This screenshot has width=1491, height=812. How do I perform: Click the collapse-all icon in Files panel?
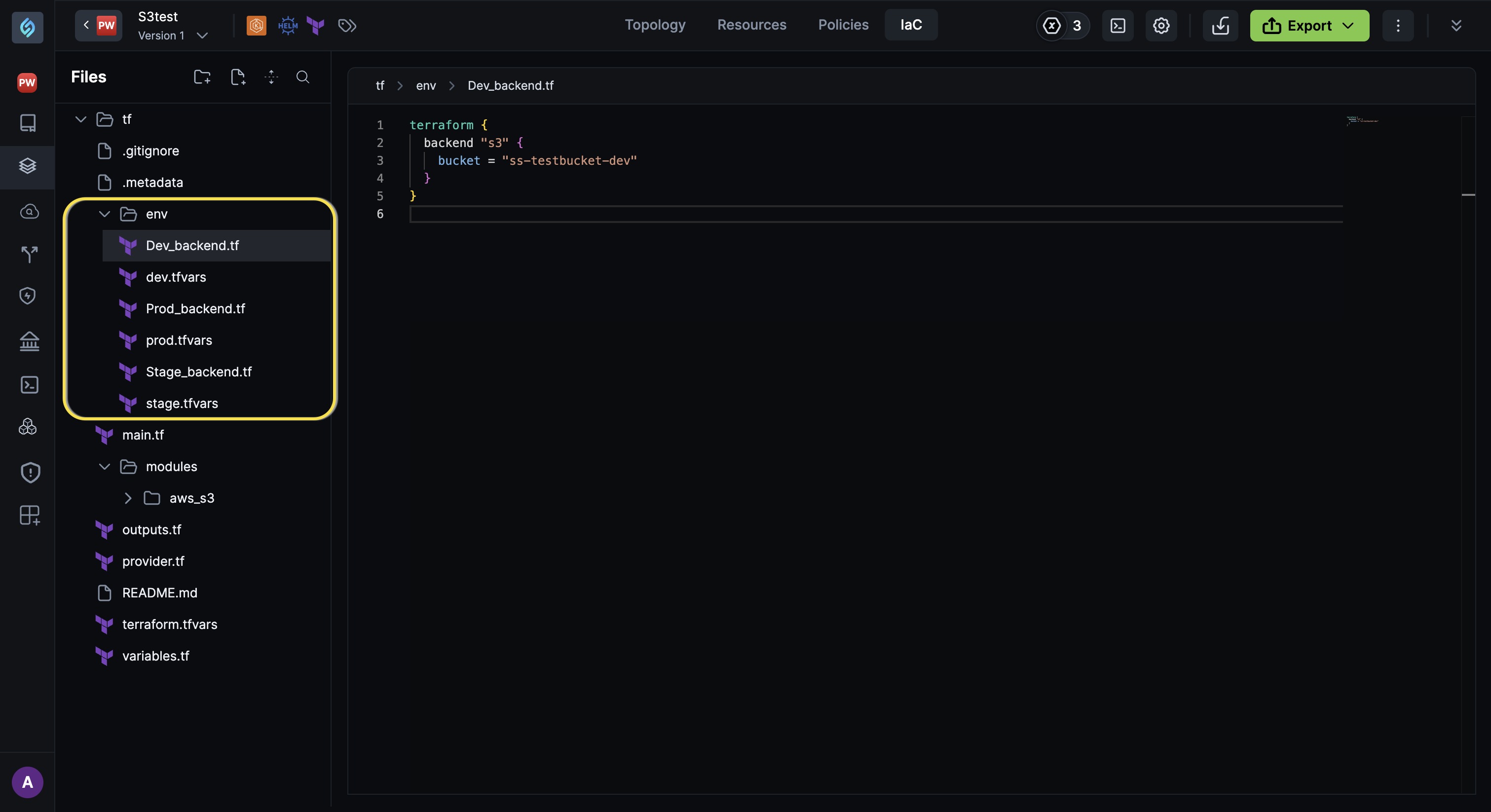[x=271, y=76]
